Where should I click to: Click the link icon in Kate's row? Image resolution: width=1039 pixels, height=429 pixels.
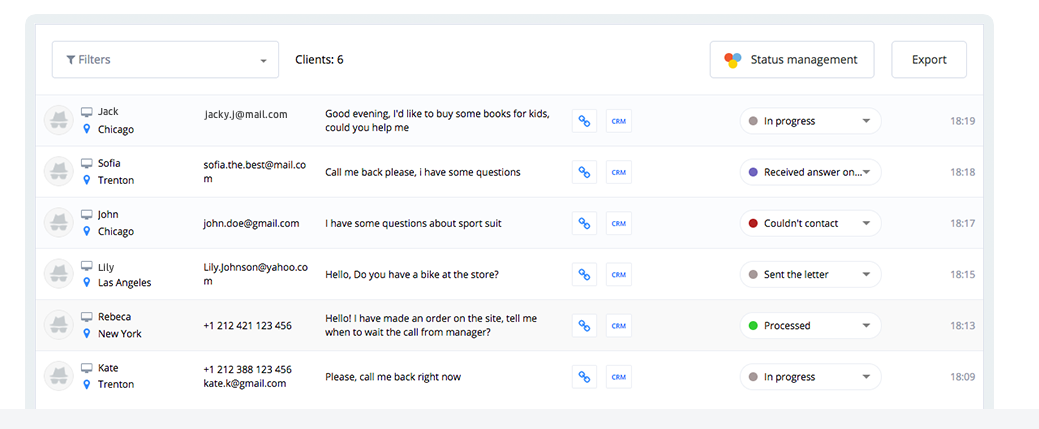point(584,377)
